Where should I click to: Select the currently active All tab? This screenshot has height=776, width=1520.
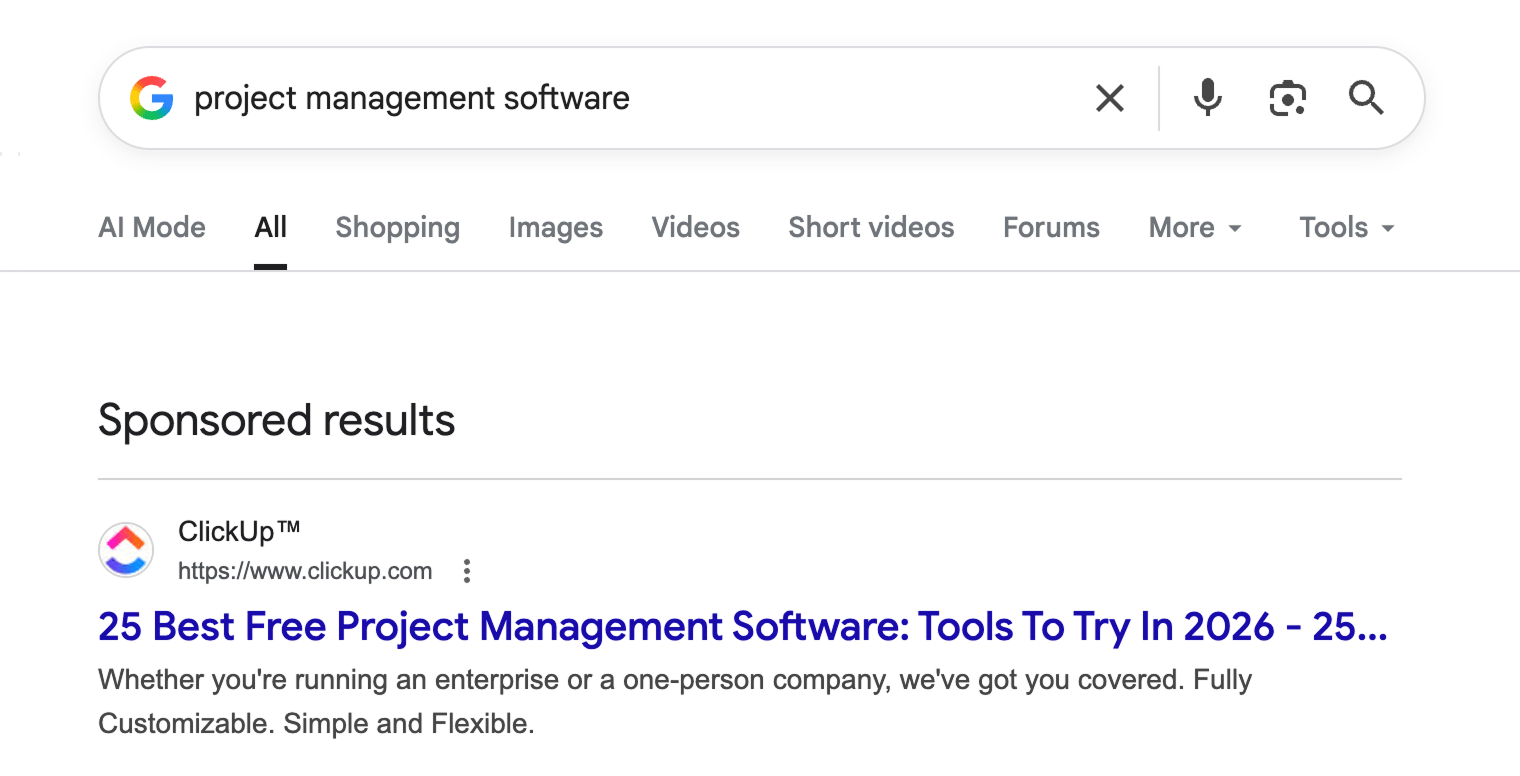pyautogui.click(x=270, y=227)
